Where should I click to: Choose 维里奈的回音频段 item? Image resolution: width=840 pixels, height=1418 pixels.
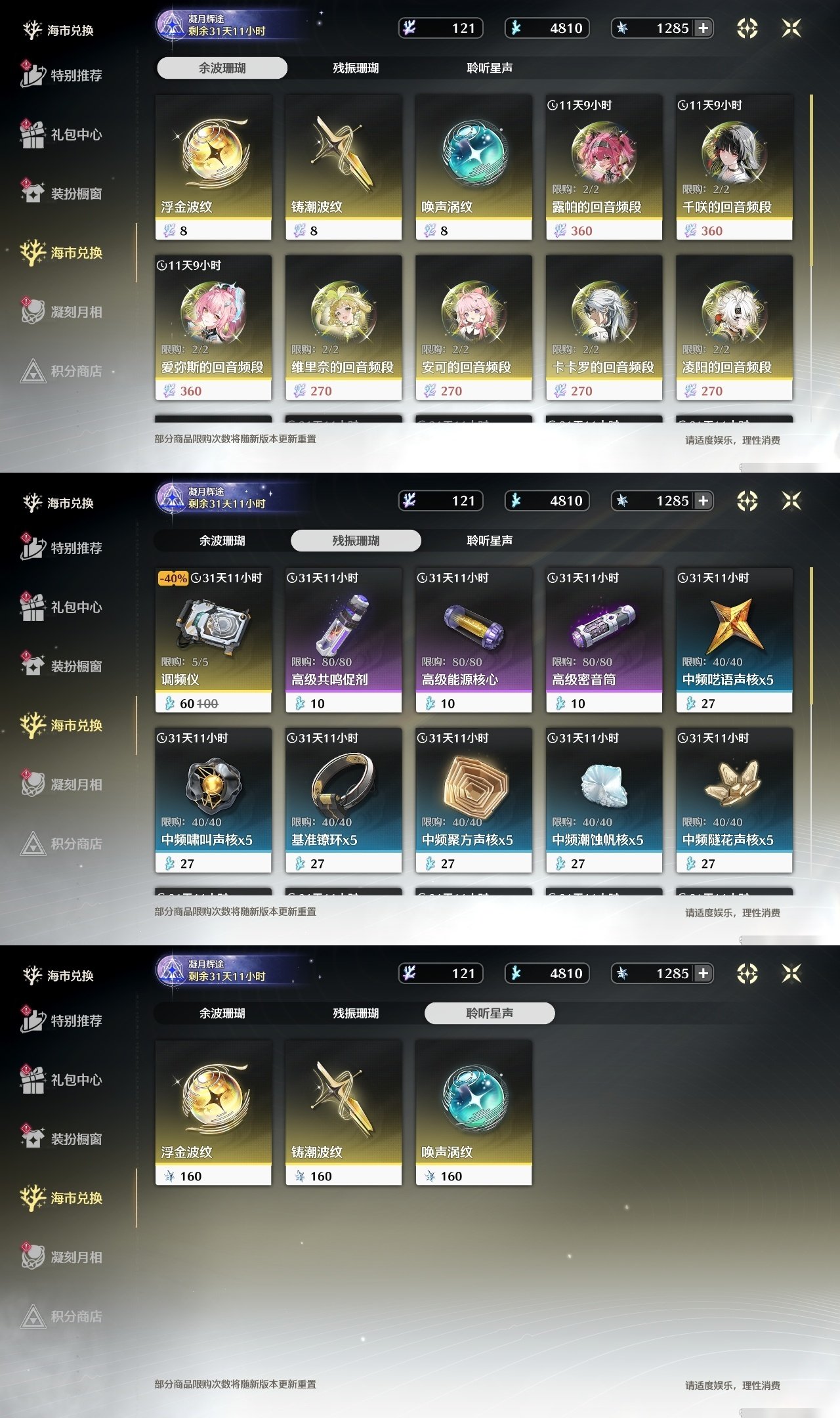tap(343, 328)
